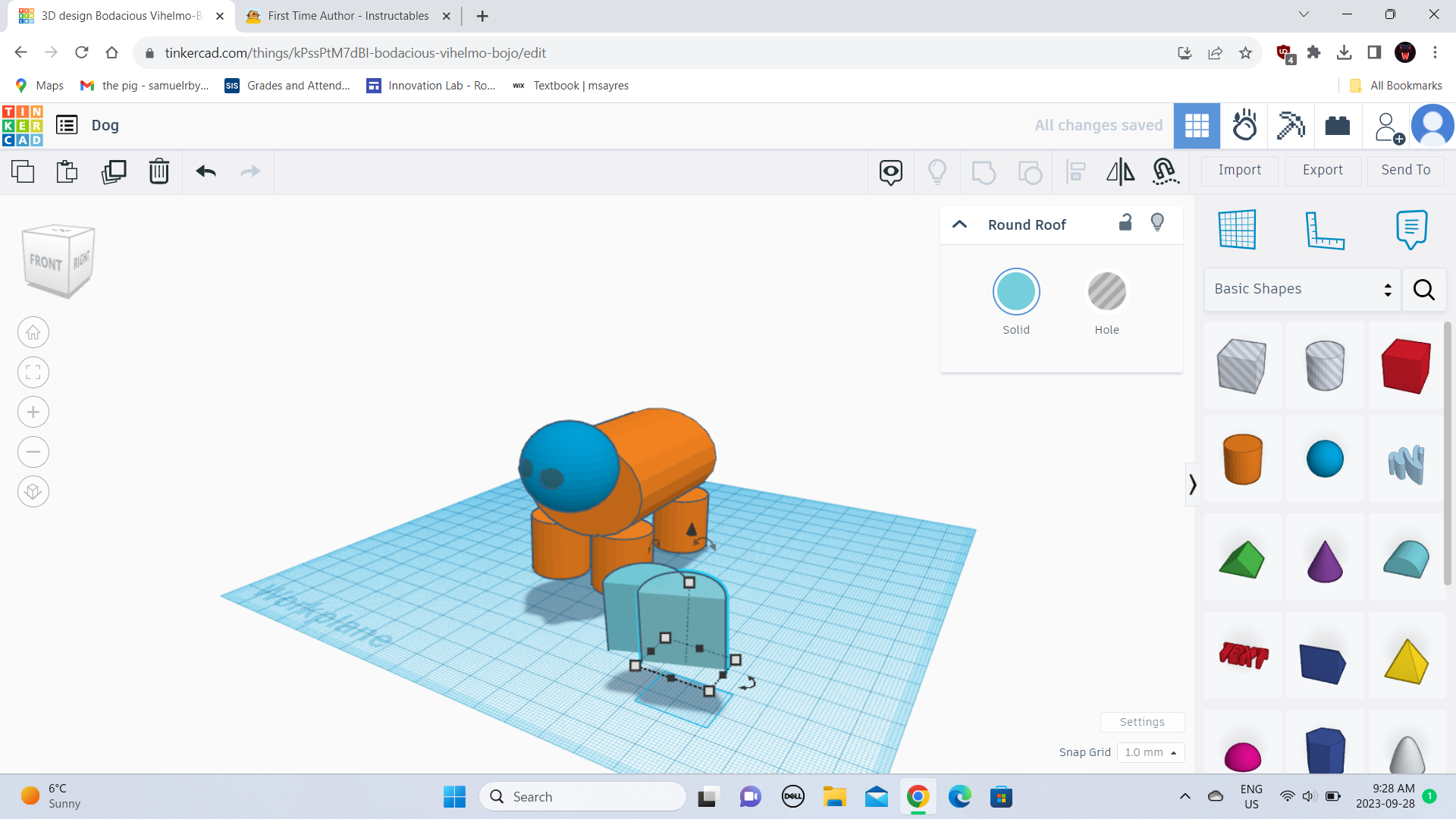This screenshot has height=819, width=1456.
Task: Select the Workplane tool in the right panel
Action: tap(1238, 230)
